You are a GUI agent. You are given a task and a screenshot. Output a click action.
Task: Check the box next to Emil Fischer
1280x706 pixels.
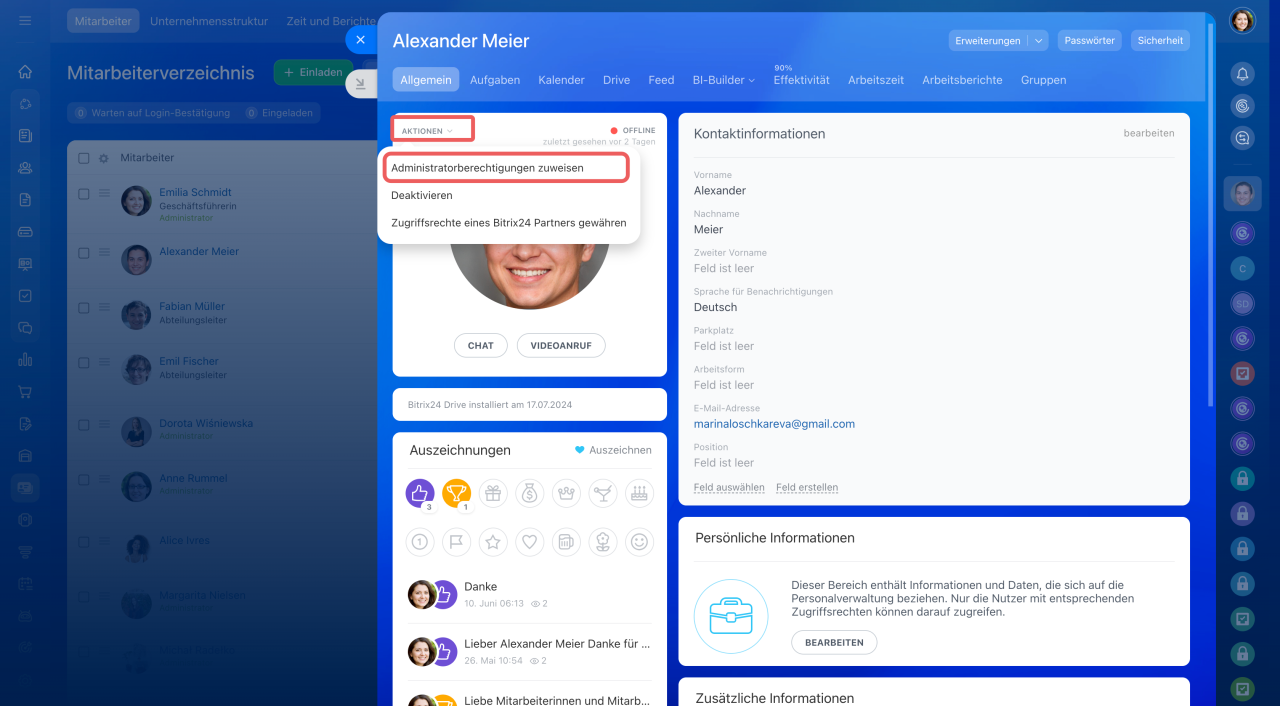tap(84, 363)
